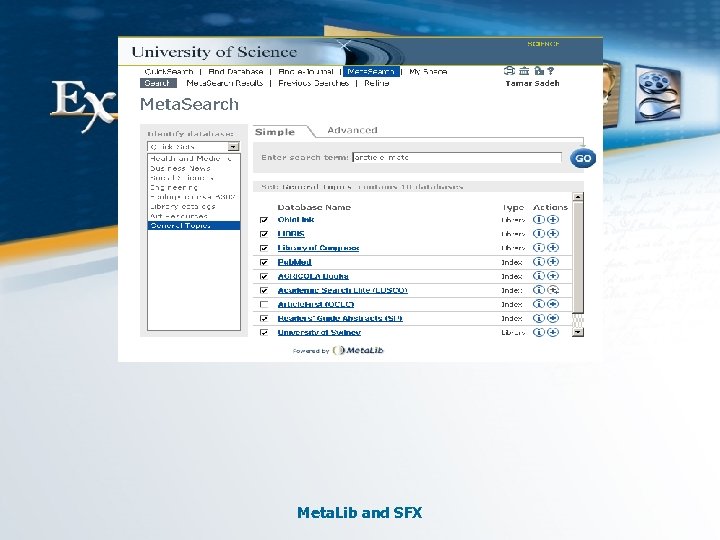View Previous Searches
The image size is (720, 540).
tap(314, 83)
